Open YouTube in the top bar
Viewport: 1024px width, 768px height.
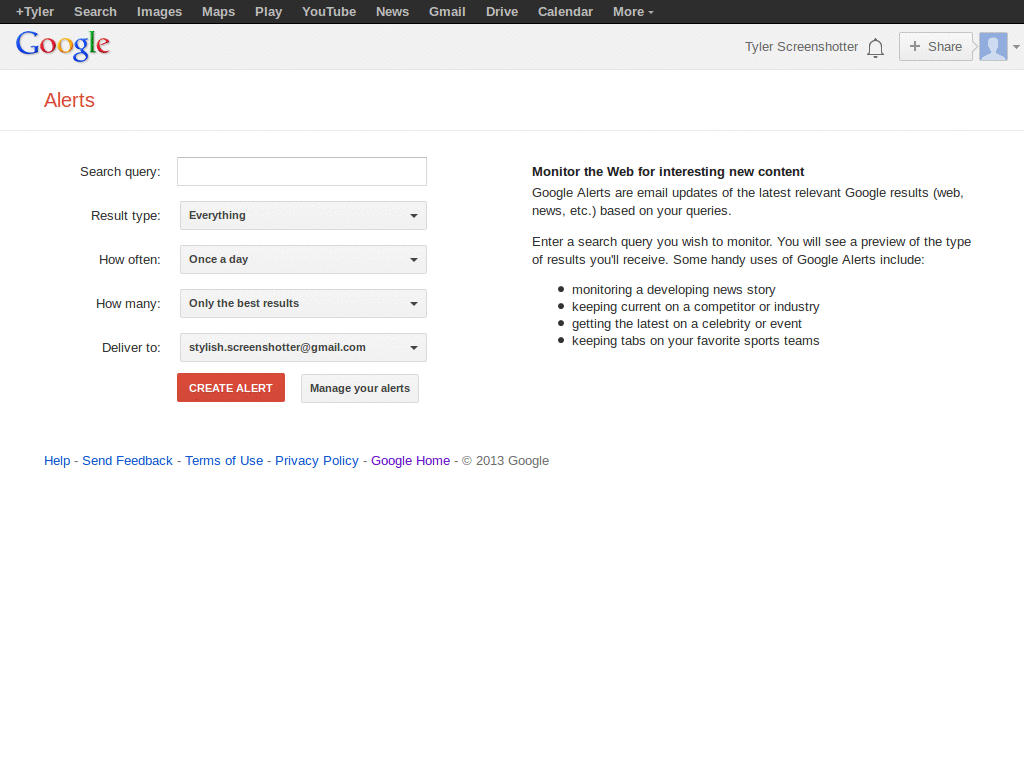(329, 12)
